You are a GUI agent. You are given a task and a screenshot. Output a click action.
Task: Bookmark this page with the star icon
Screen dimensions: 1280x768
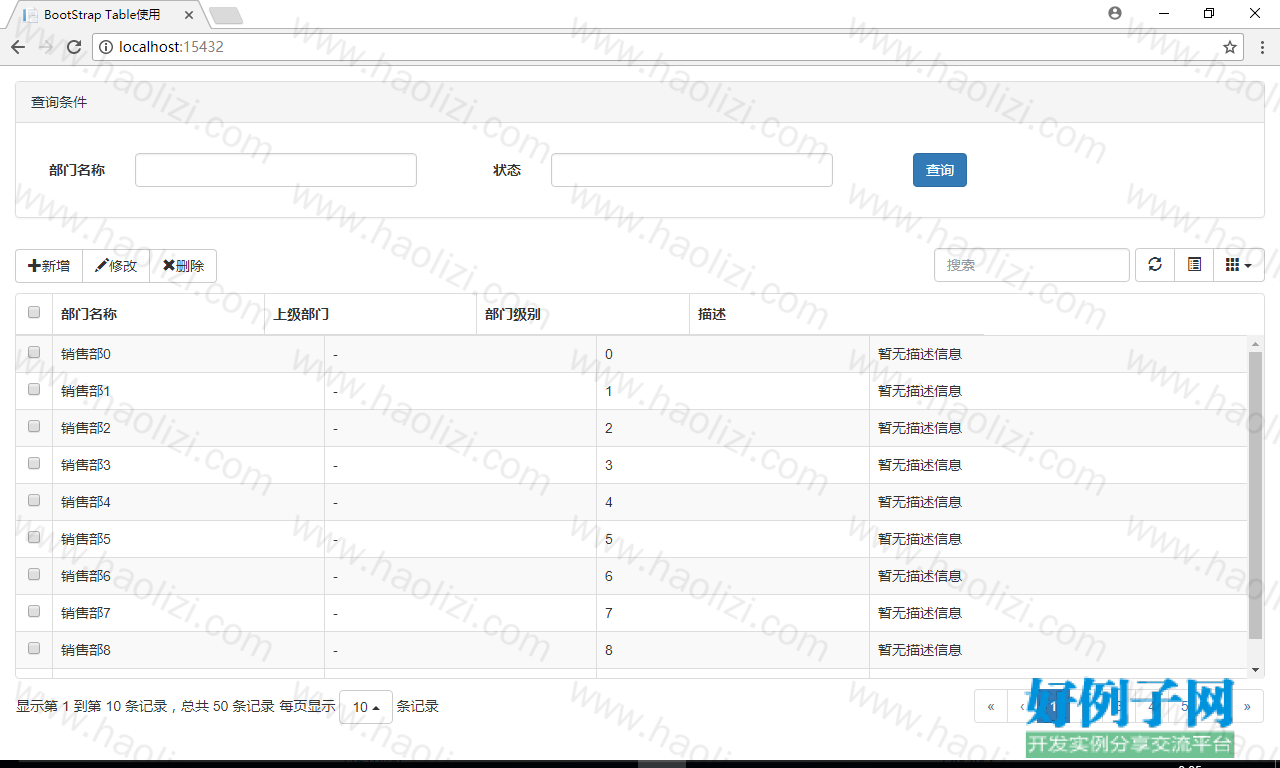pyautogui.click(x=1230, y=47)
